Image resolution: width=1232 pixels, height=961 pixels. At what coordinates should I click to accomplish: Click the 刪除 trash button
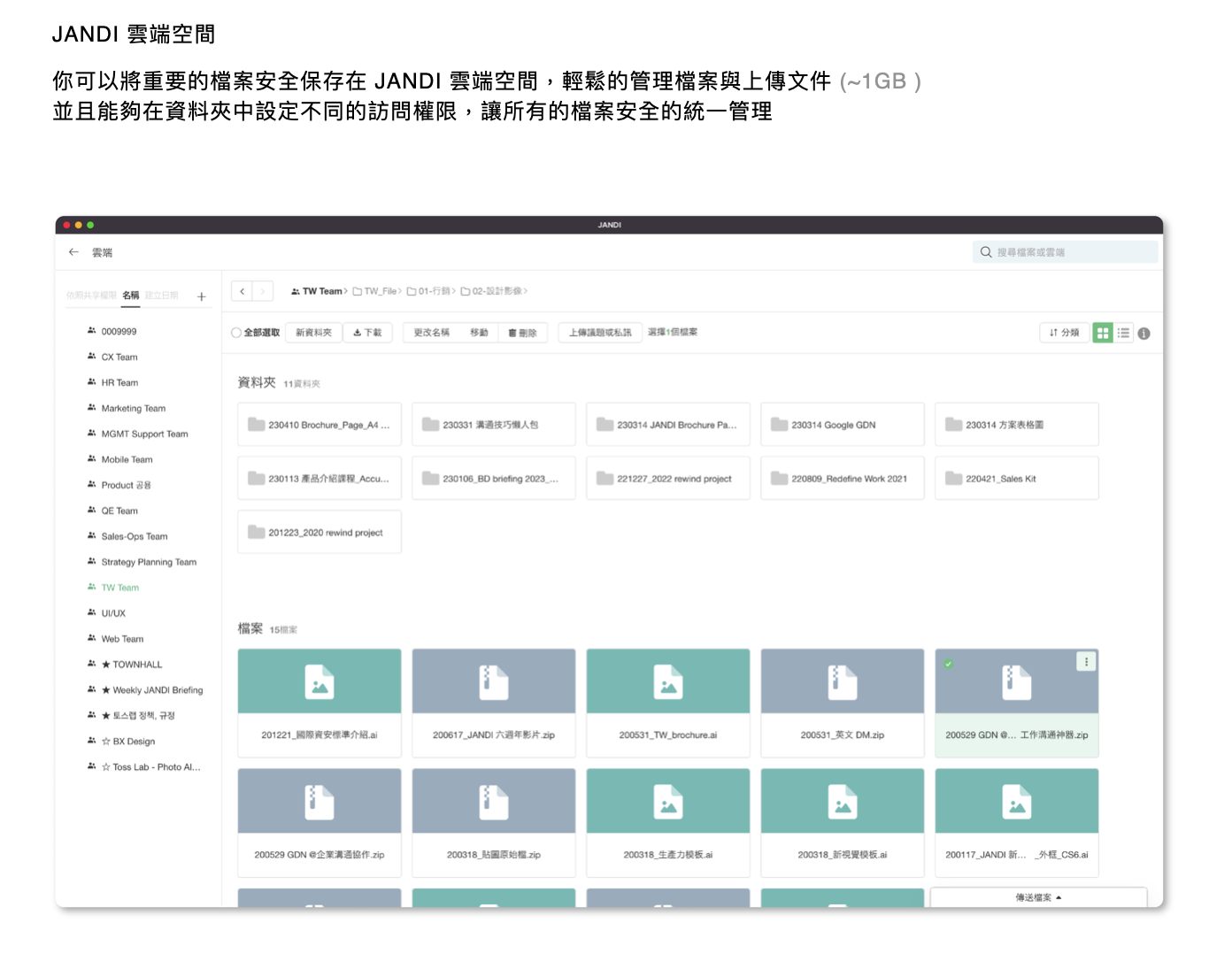(522, 333)
